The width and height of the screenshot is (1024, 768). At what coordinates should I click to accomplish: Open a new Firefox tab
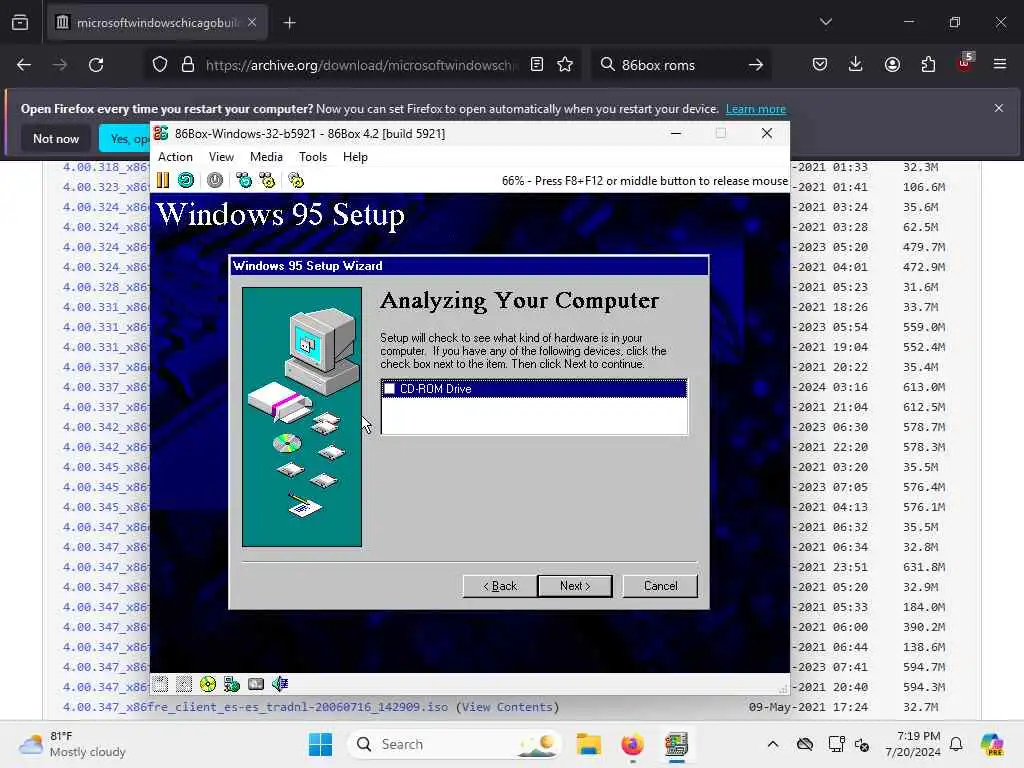(289, 23)
